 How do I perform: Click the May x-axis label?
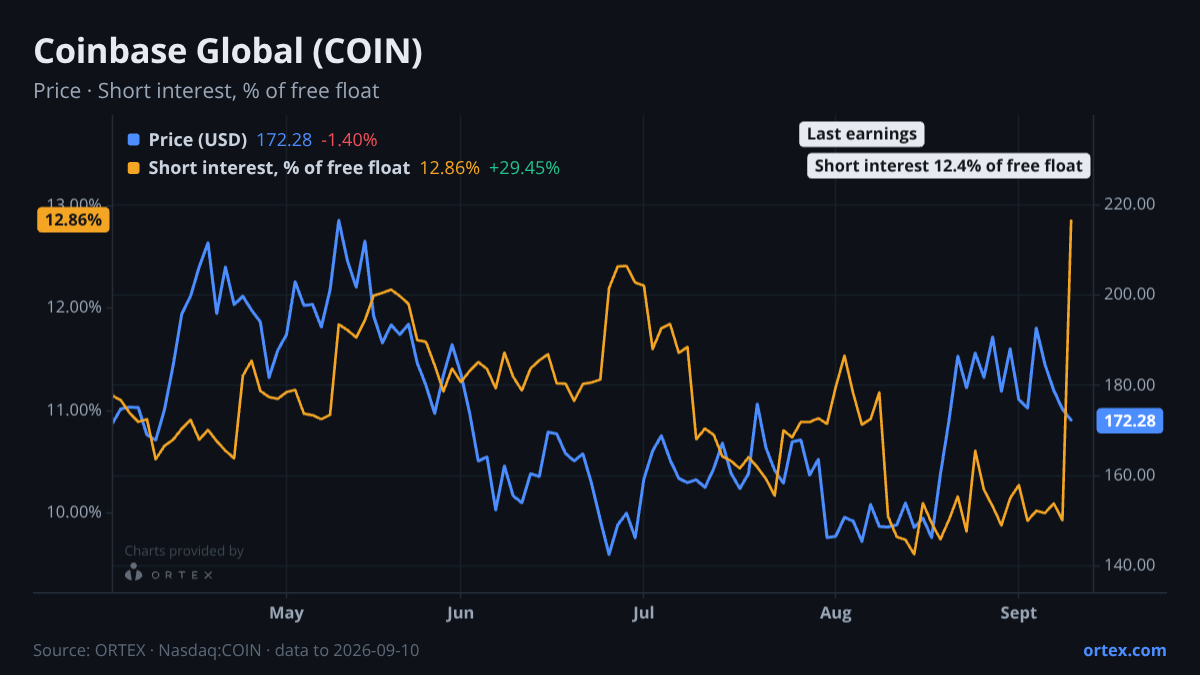pyautogui.click(x=287, y=611)
